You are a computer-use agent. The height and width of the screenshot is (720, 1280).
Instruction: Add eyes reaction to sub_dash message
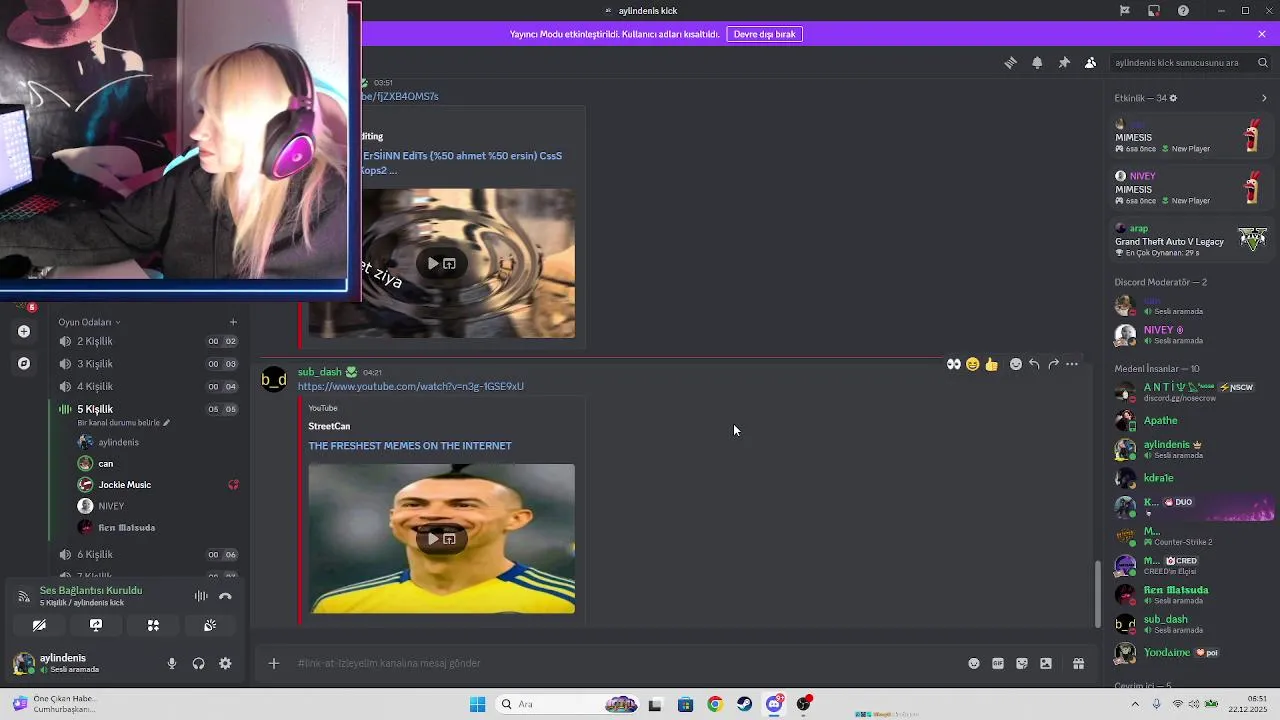(954, 364)
